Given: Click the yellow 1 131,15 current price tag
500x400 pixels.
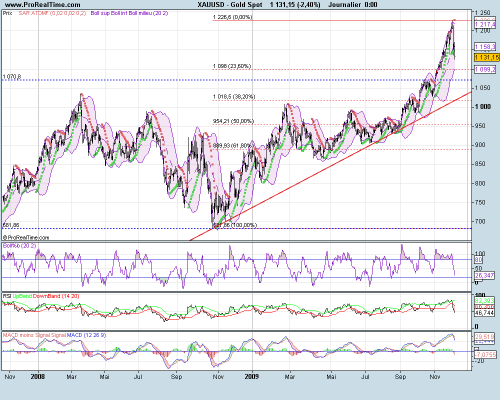Looking at the screenshot, I should coord(486,58).
